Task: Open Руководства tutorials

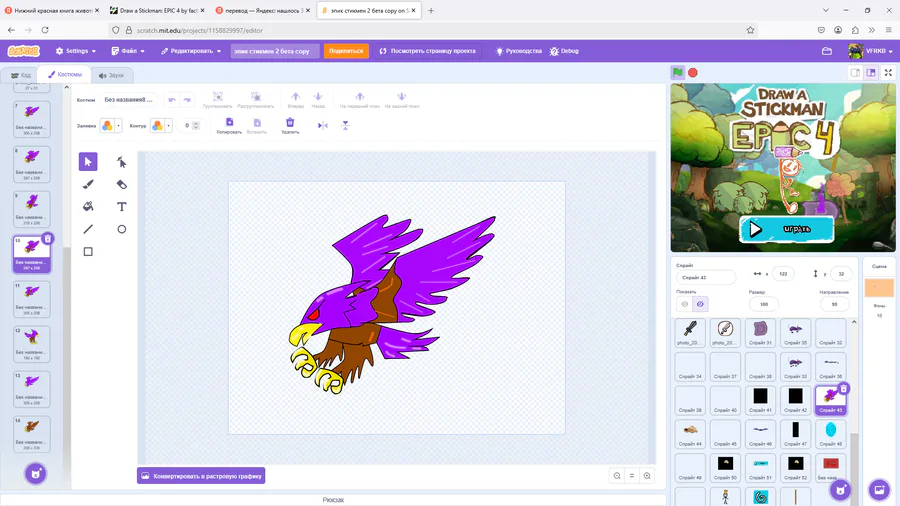Action: [518, 51]
